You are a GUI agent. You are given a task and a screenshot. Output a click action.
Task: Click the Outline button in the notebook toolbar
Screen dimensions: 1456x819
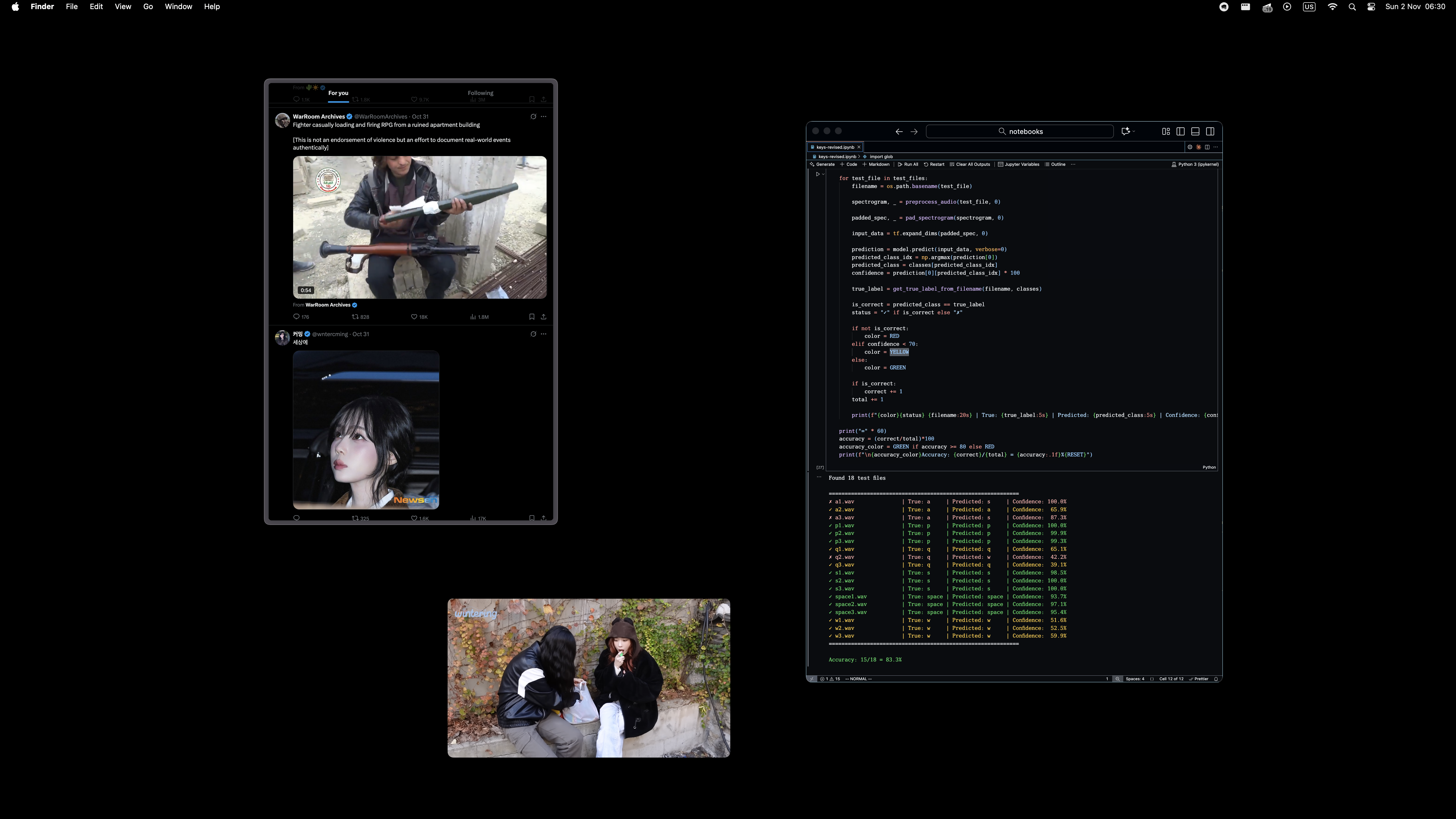1055,164
